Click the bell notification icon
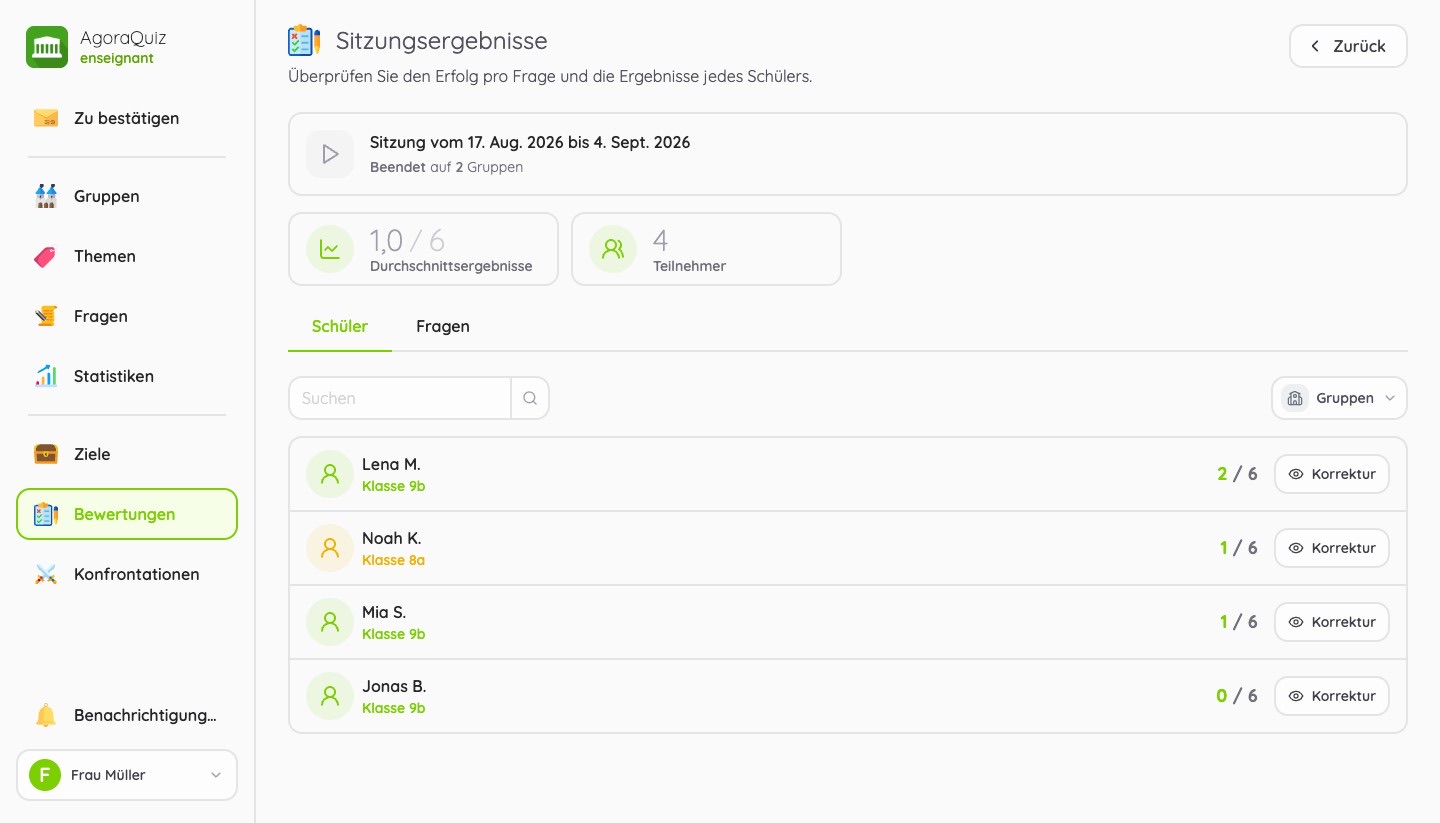The image size is (1440, 823). point(46,715)
